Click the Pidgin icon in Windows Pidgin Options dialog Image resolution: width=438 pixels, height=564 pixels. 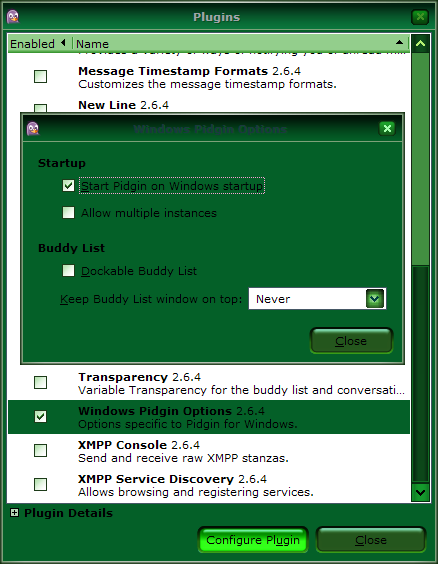33,128
